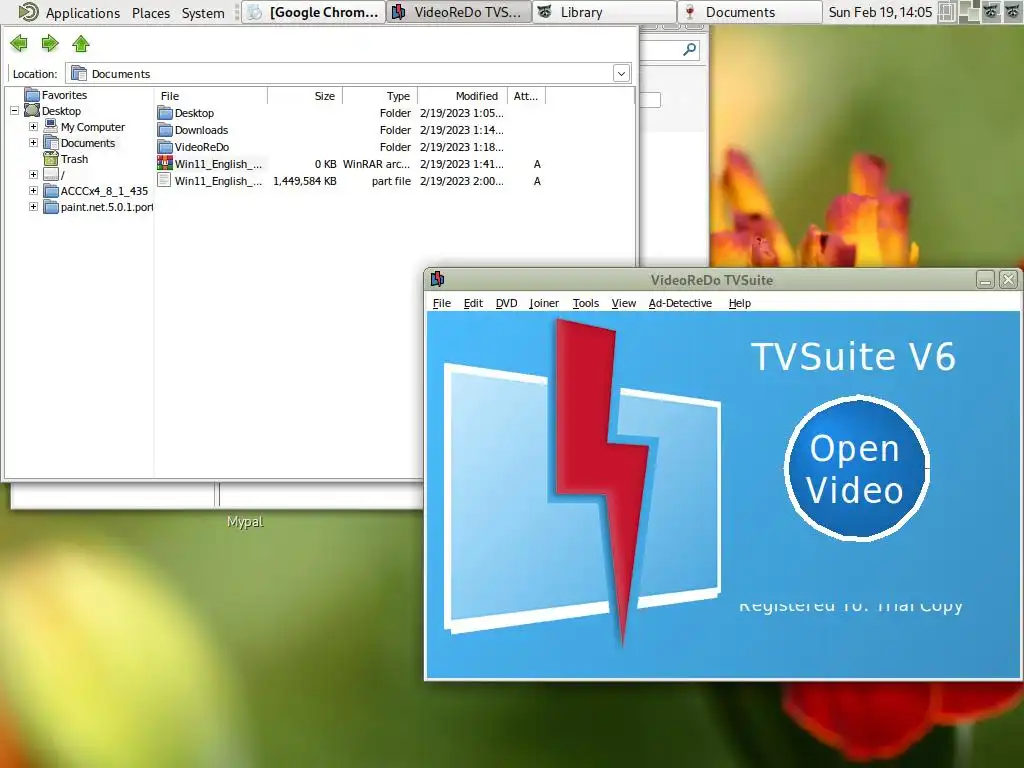Go up one folder with green Up arrow

click(81, 44)
